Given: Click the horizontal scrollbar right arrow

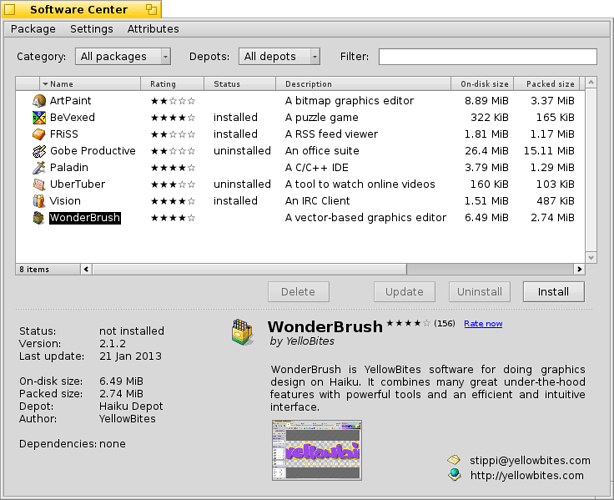Looking at the screenshot, I should [x=579, y=269].
